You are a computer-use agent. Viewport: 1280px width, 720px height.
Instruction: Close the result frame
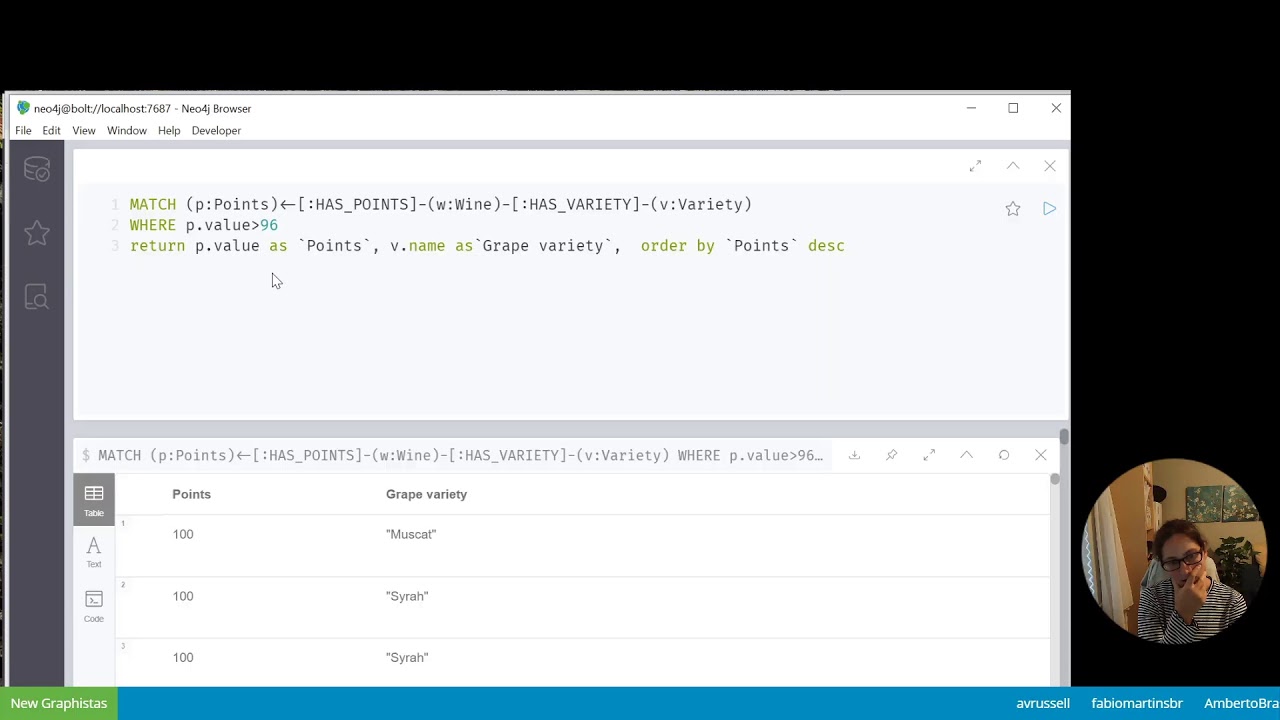coord(1041,456)
